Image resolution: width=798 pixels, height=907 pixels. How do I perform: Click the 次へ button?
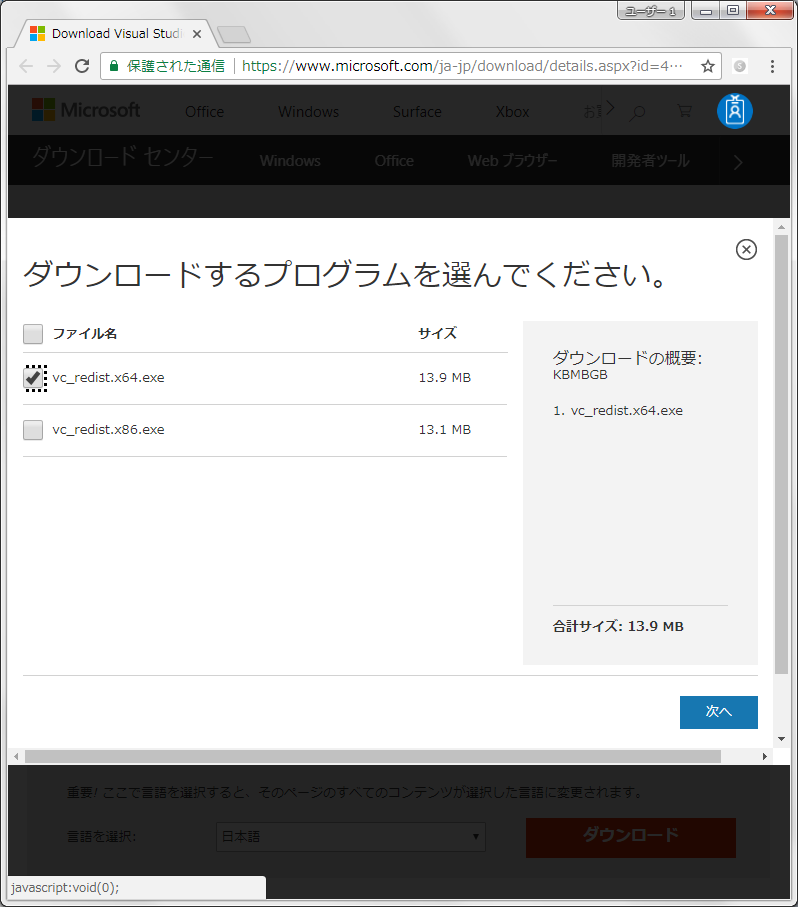pos(718,712)
